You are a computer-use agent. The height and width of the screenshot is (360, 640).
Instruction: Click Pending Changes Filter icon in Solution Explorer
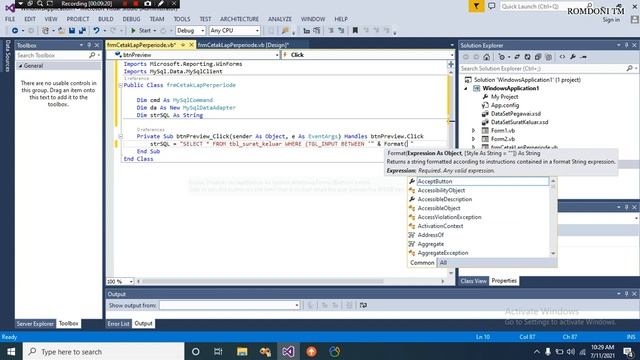pos(502,57)
